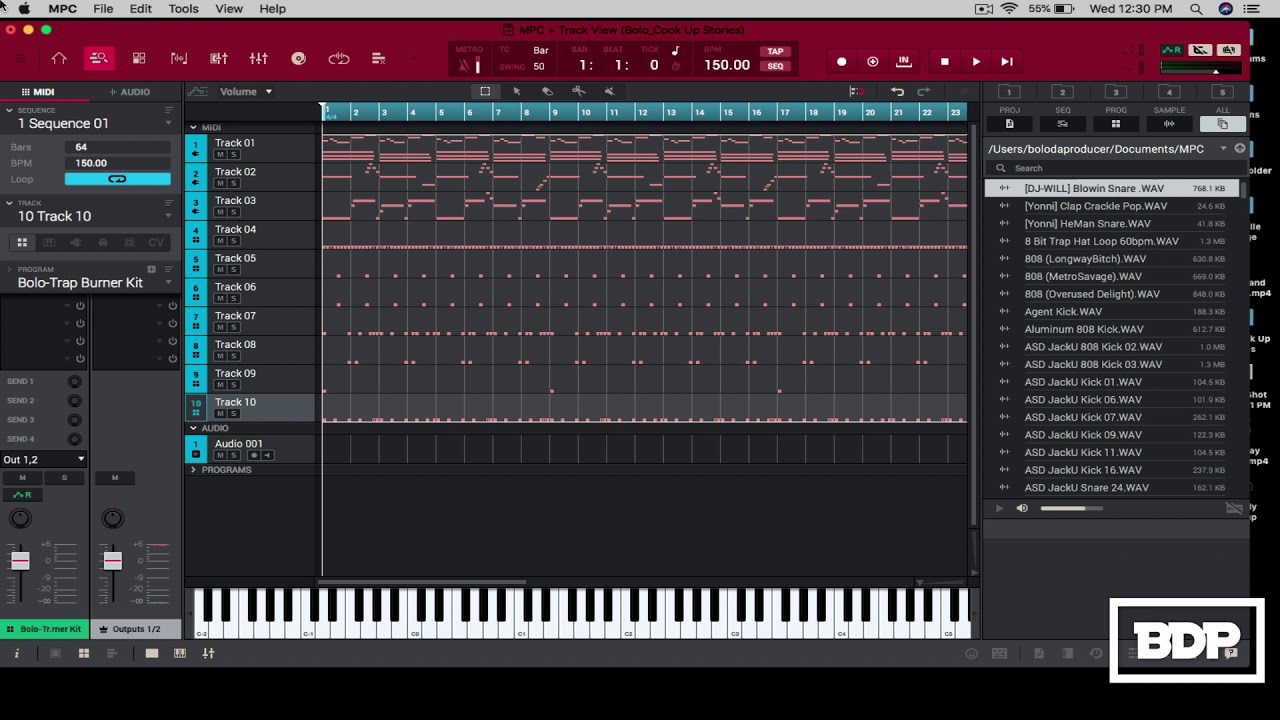Mute Track 01
The image size is (1280, 720).
pos(220,155)
